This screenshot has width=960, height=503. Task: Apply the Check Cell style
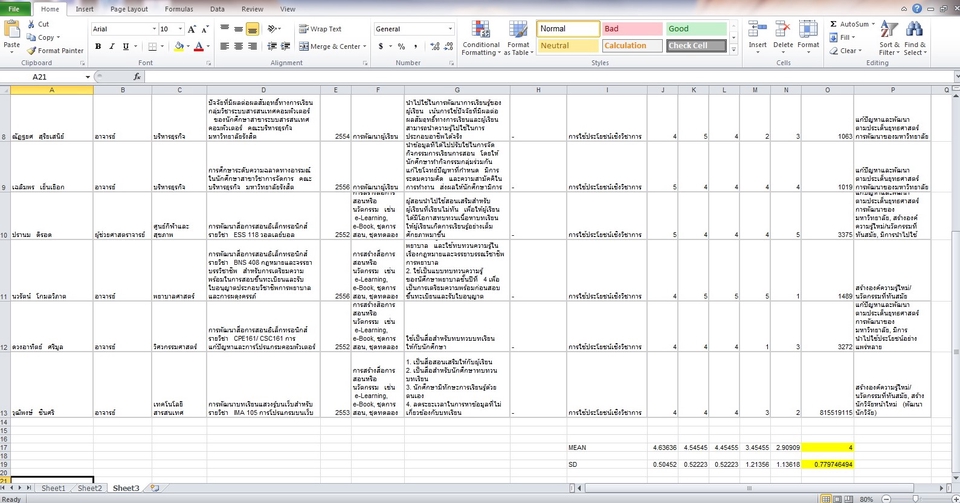pyautogui.click(x=696, y=46)
